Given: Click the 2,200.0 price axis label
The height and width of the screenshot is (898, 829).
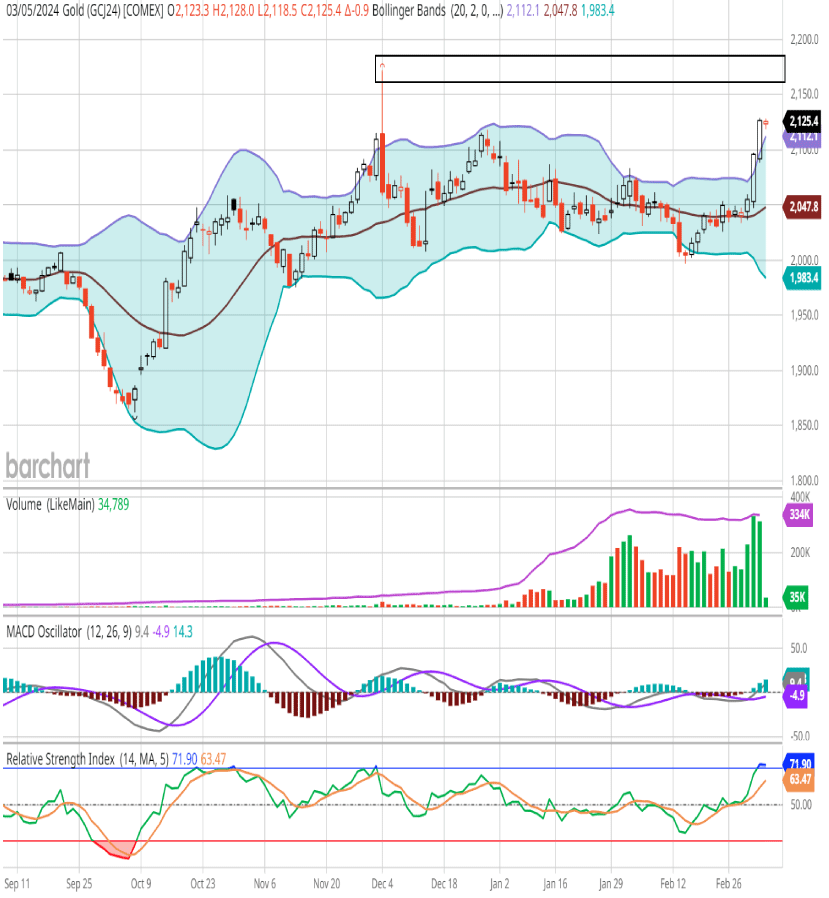Looking at the screenshot, I should point(803,40).
